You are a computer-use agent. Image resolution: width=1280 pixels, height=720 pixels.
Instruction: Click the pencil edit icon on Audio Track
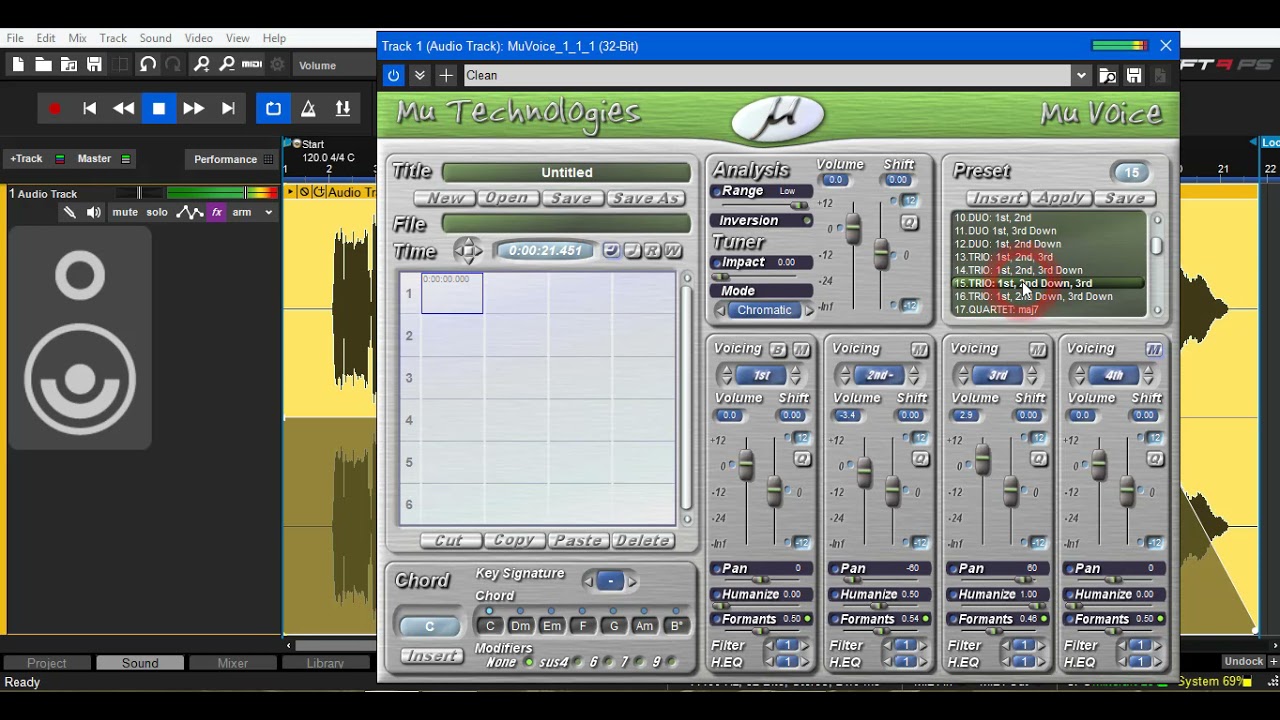click(x=69, y=212)
